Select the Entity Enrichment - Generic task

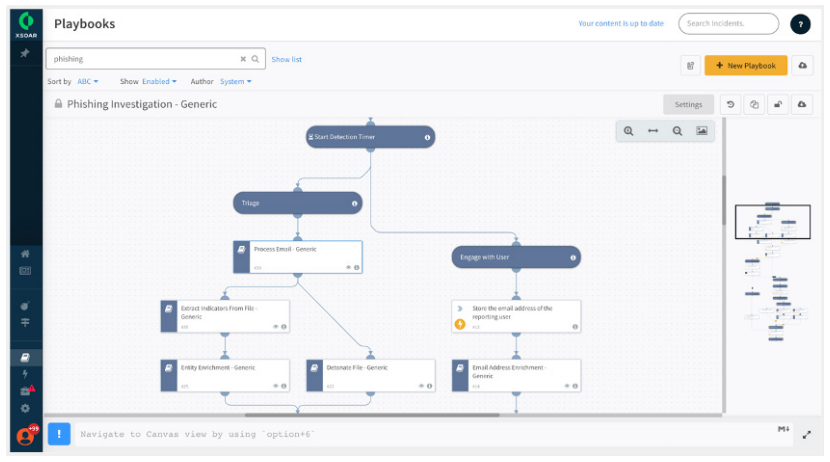click(225, 376)
